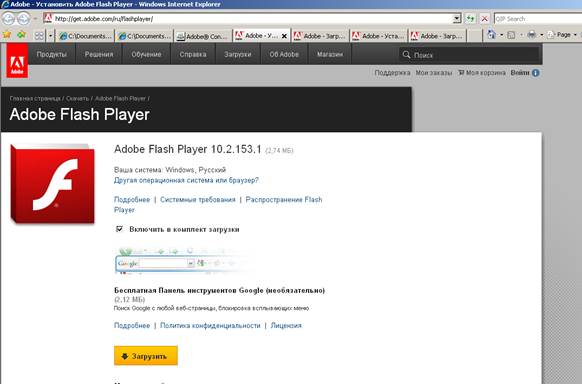Open the Обучение navigation menu
Viewport: 582px width, 384px height.
click(x=146, y=54)
